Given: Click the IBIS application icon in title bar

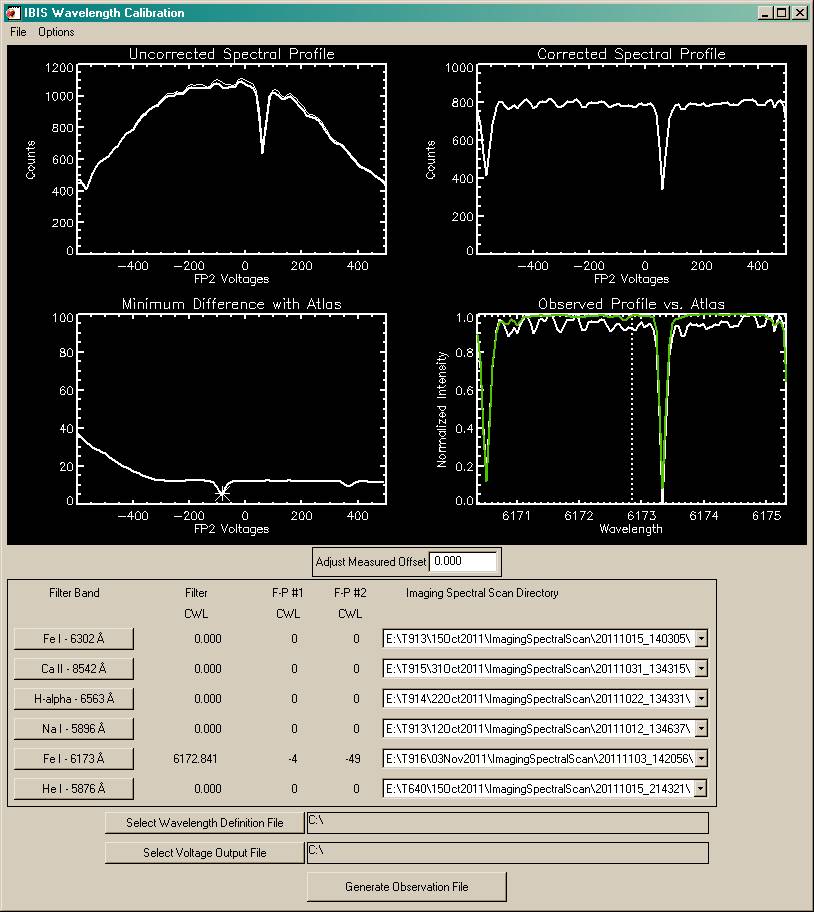Looking at the screenshot, I should click(x=12, y=13).
